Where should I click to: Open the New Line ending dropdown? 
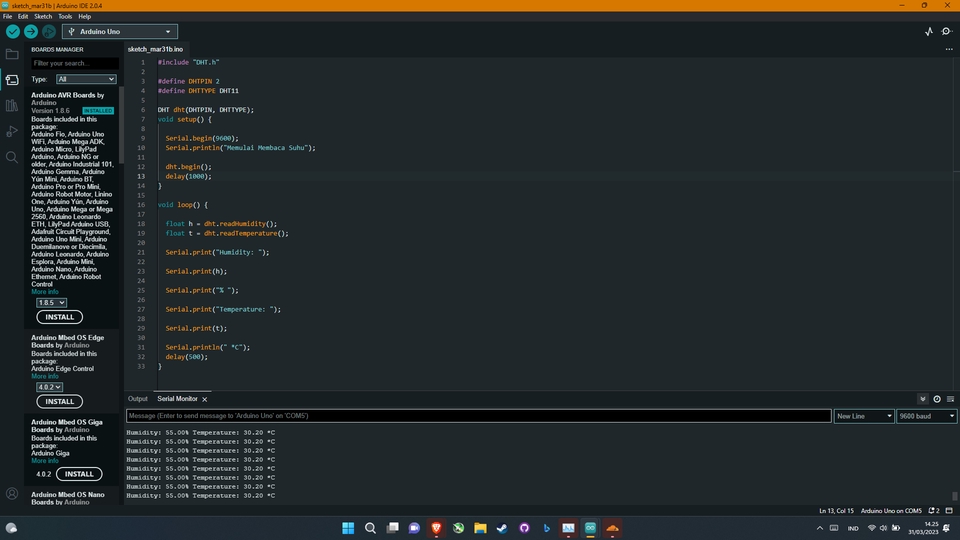pyautogui.click(x=864, y=416)
